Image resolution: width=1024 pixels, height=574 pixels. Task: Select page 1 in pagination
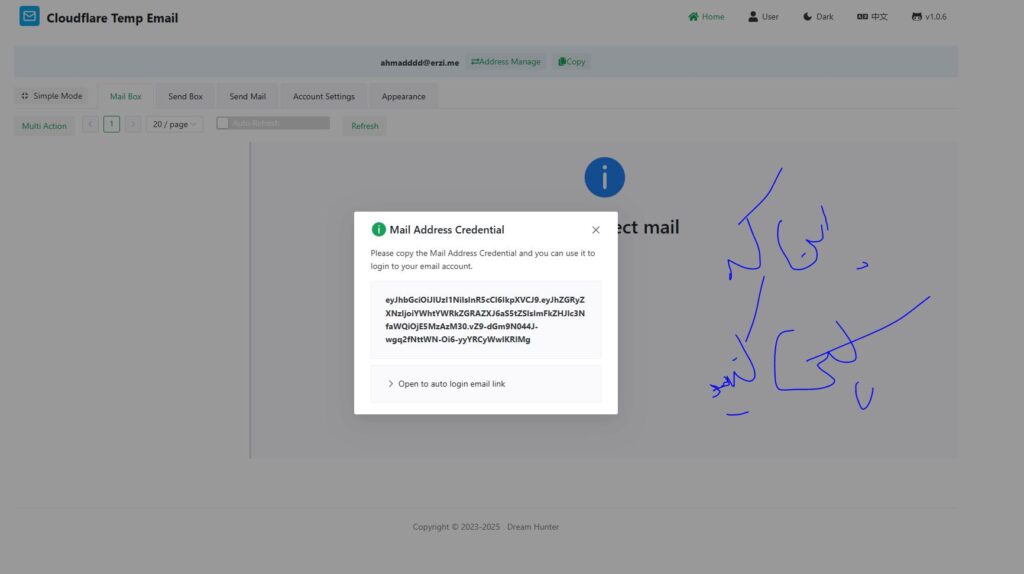click(x=112, y=124)
